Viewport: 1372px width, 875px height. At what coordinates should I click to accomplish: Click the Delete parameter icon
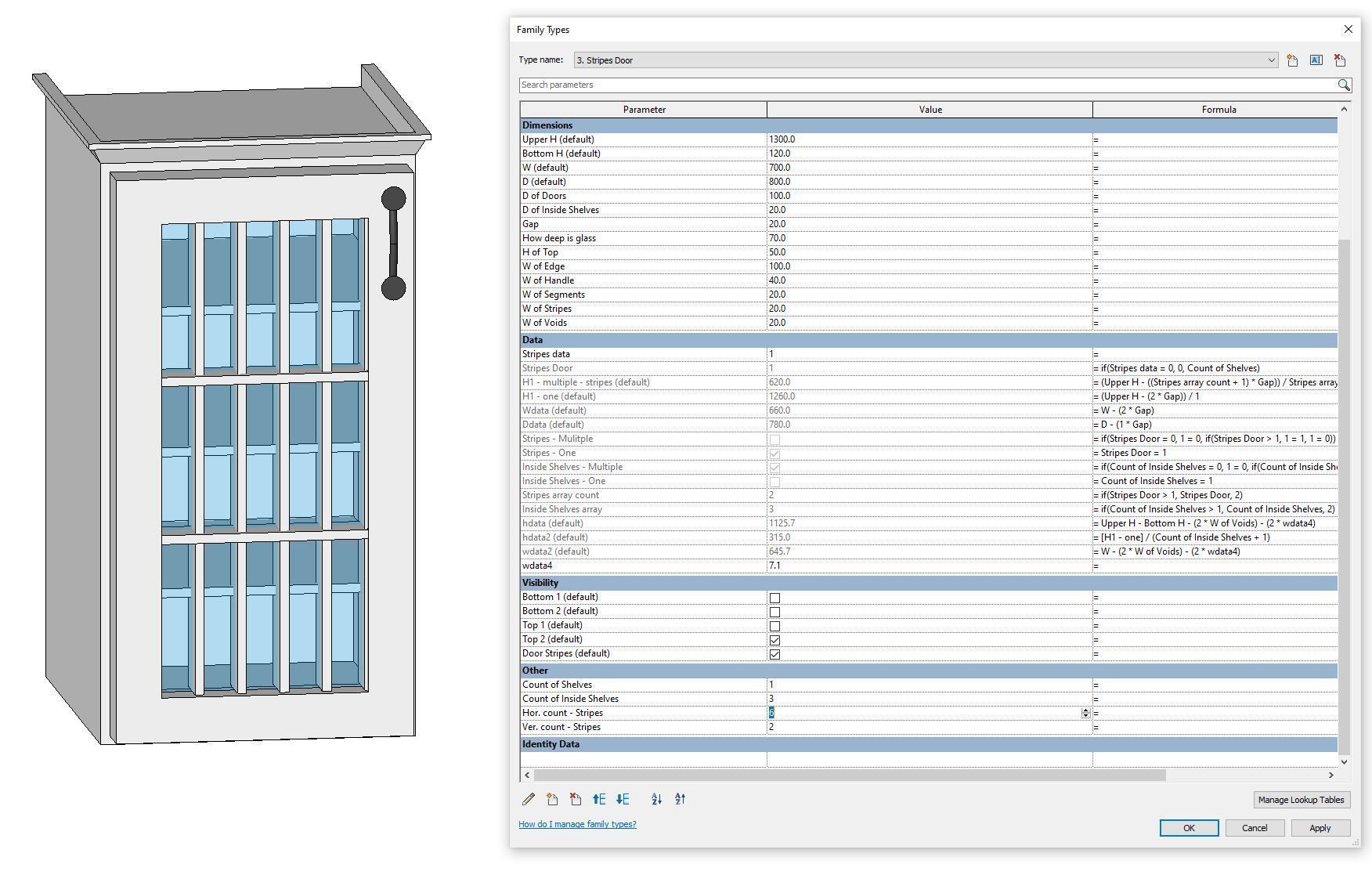point(576,799)
